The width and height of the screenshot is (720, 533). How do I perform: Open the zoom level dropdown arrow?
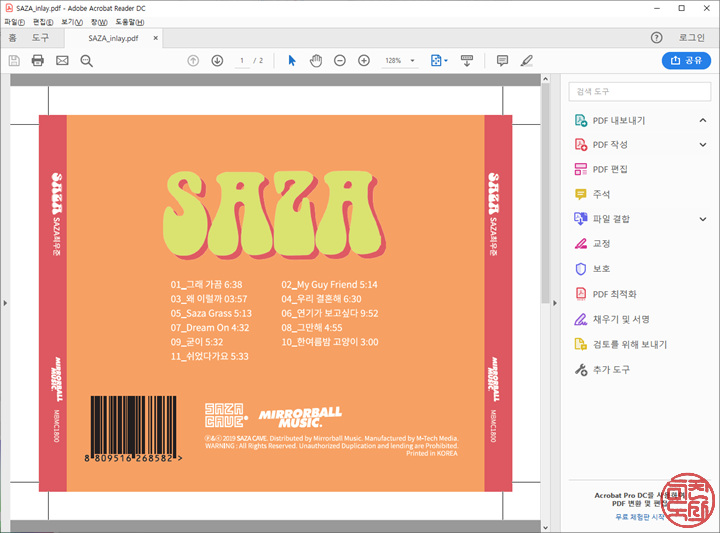(x=412, y=61)
